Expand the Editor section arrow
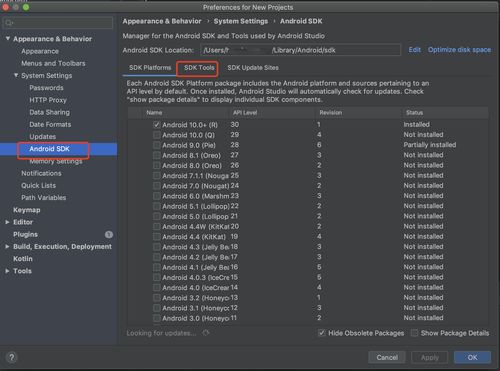The width and height of the screenshot is (500, 371). (x=7, y=222)
